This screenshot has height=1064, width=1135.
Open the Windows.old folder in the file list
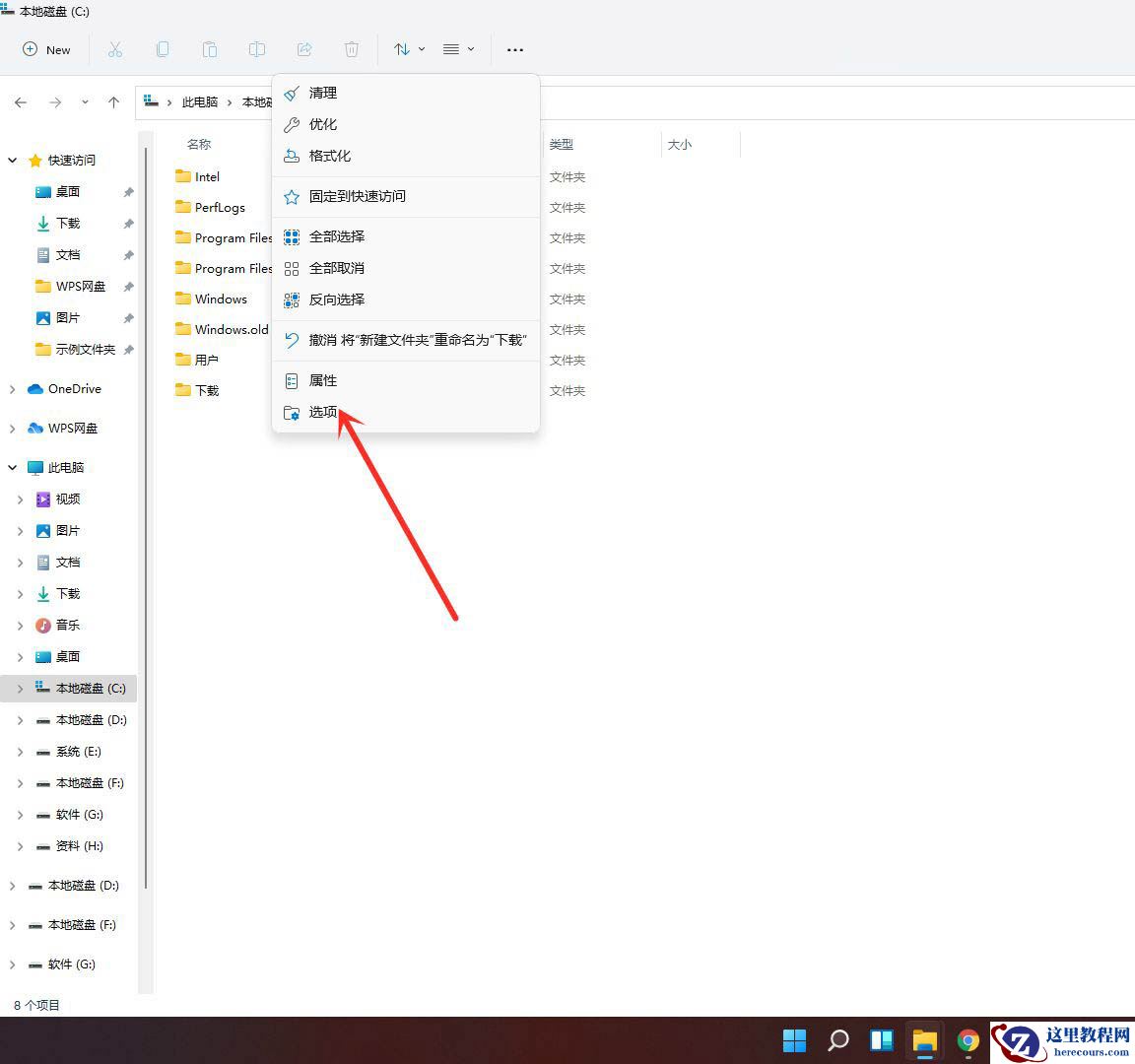click(229, 329)
